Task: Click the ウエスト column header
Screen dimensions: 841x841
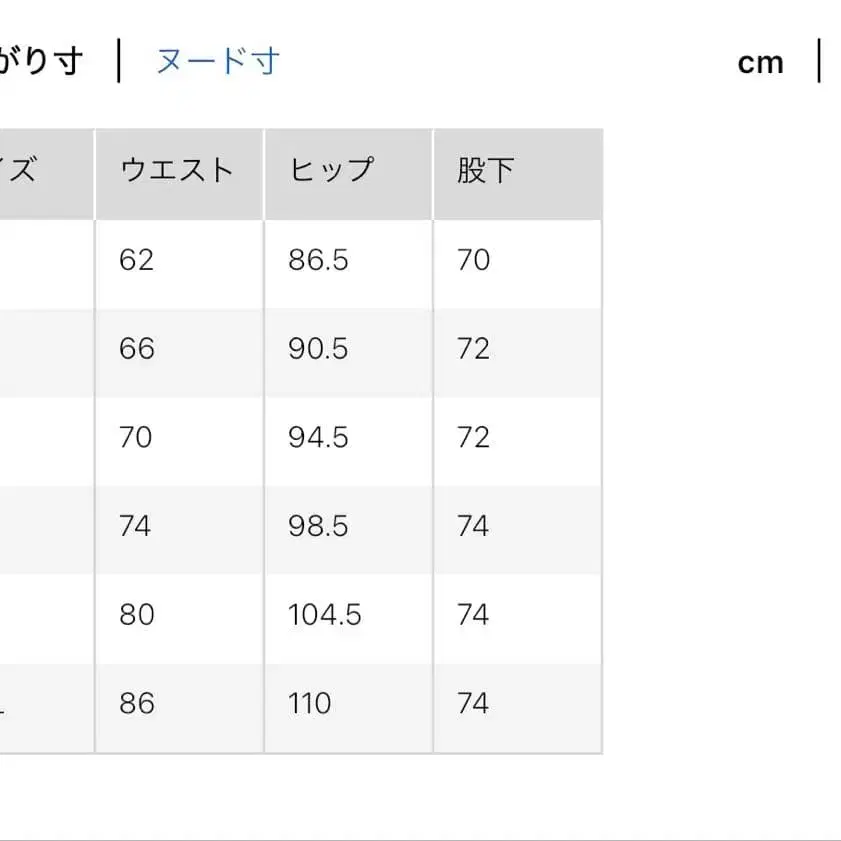Action: coord(177,170)
